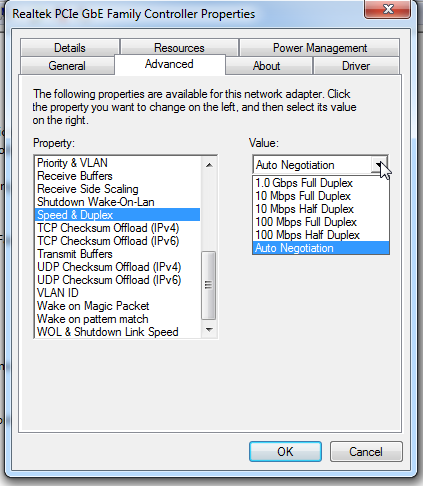Close the Realtek properties dialog
The width and height of the screenshot is (423, 486).
pos(388,9)
